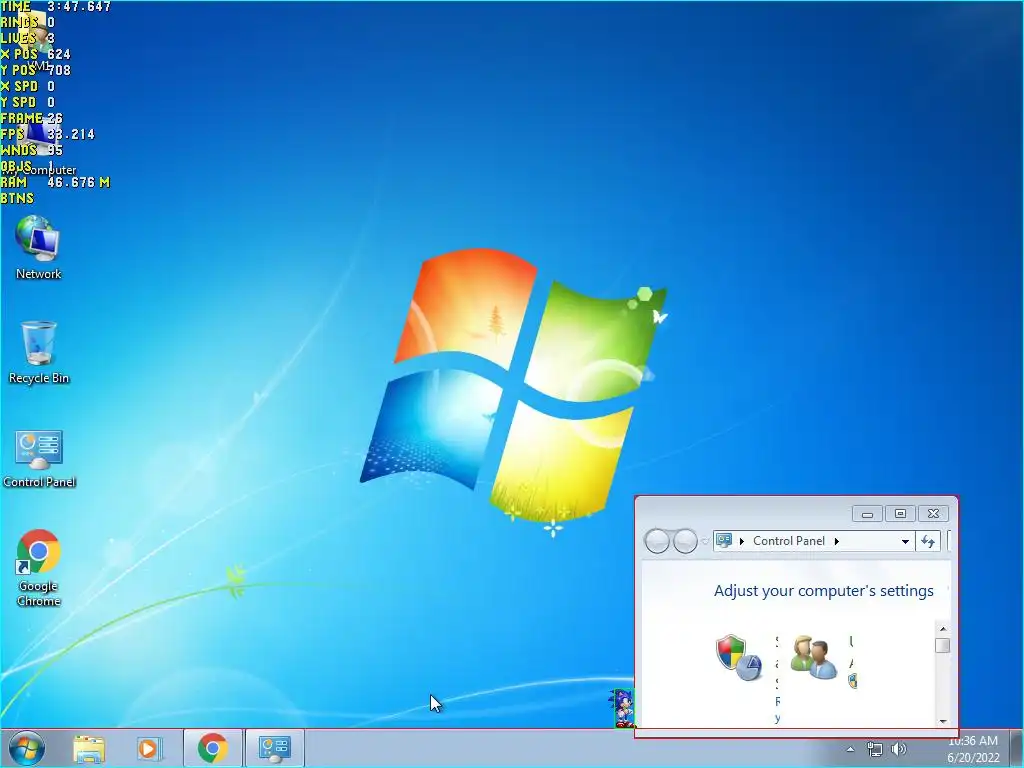Open the recent pages dropdown beside Forward

pos(705,541)
